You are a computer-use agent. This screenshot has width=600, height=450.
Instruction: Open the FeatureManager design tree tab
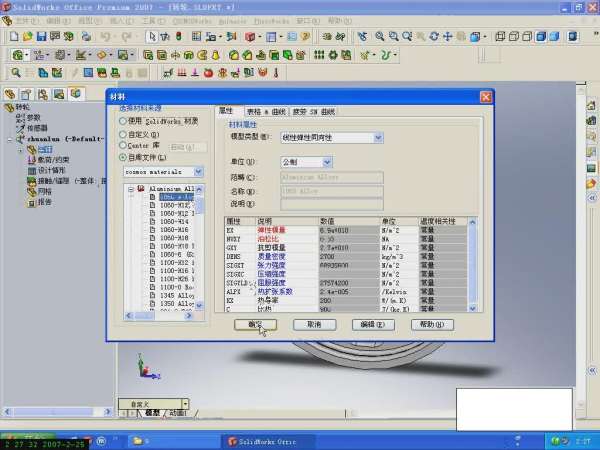[x=10, y=94]
